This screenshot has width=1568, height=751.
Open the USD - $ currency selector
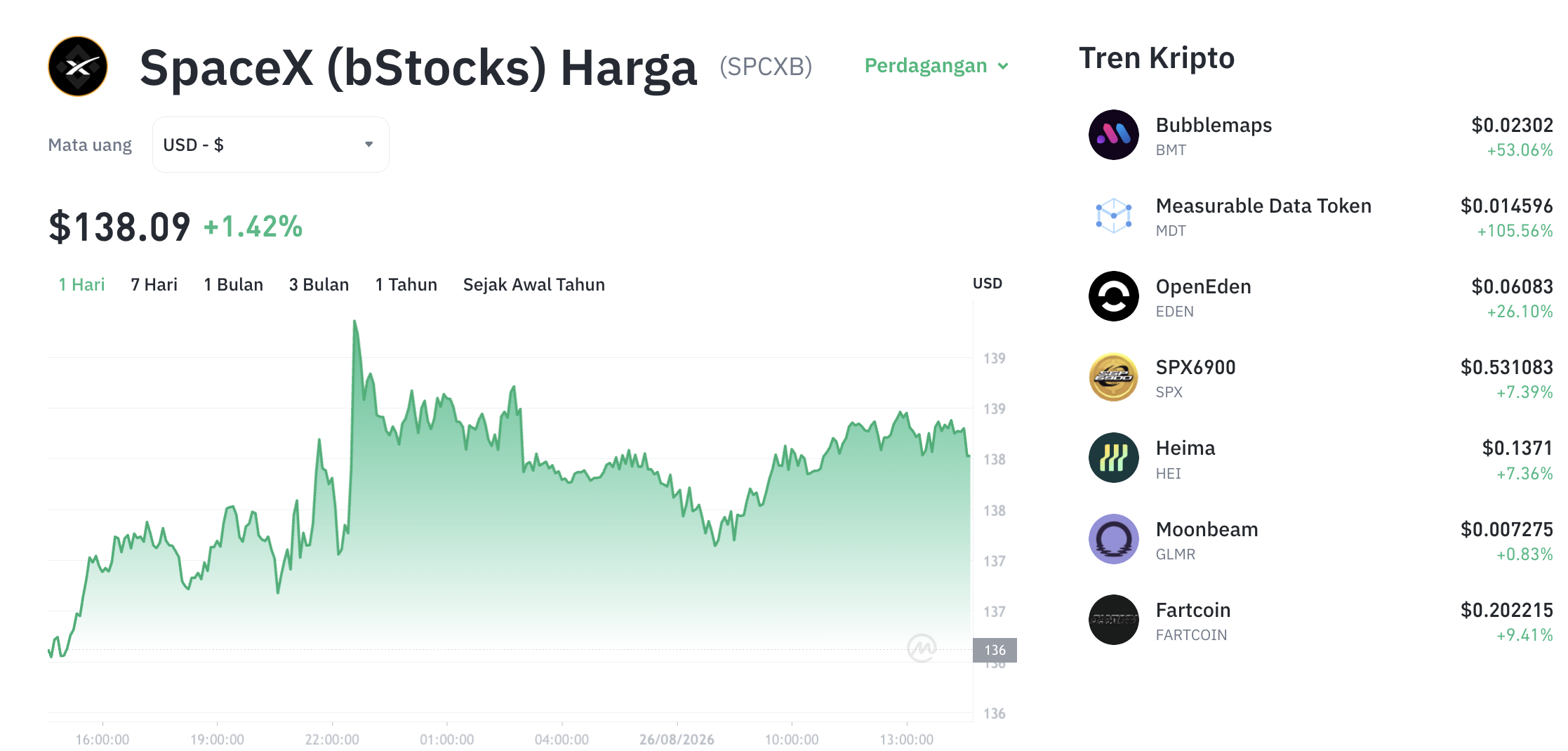[271, 145]
